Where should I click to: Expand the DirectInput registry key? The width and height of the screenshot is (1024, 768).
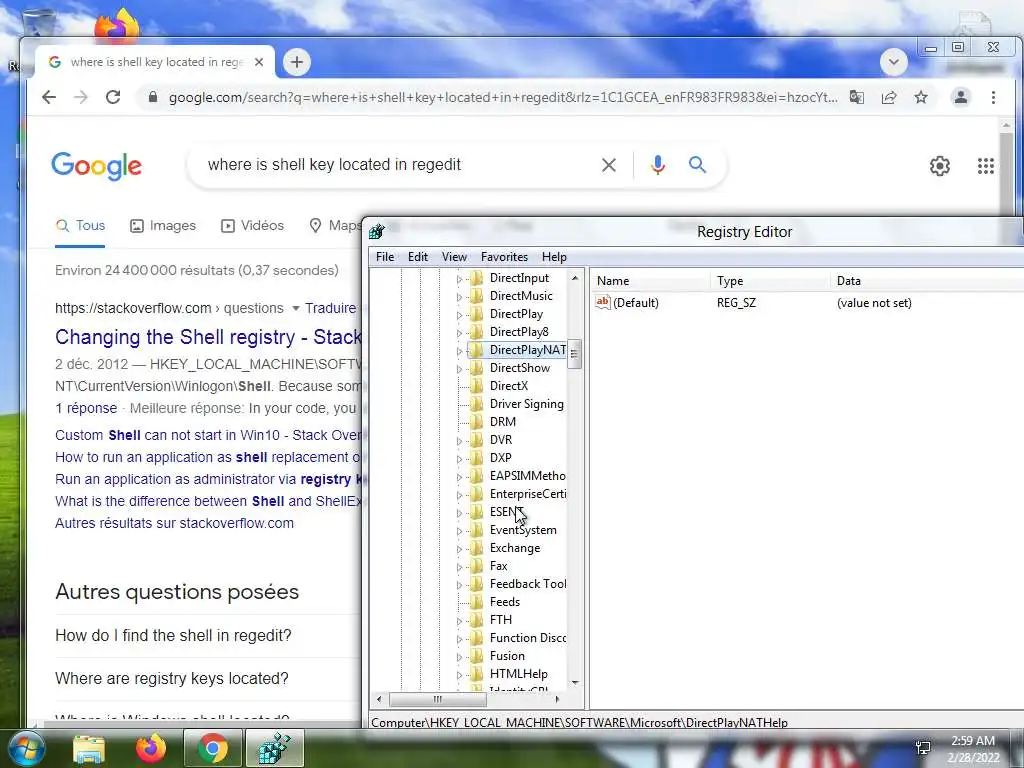click(x=459, y=279)
